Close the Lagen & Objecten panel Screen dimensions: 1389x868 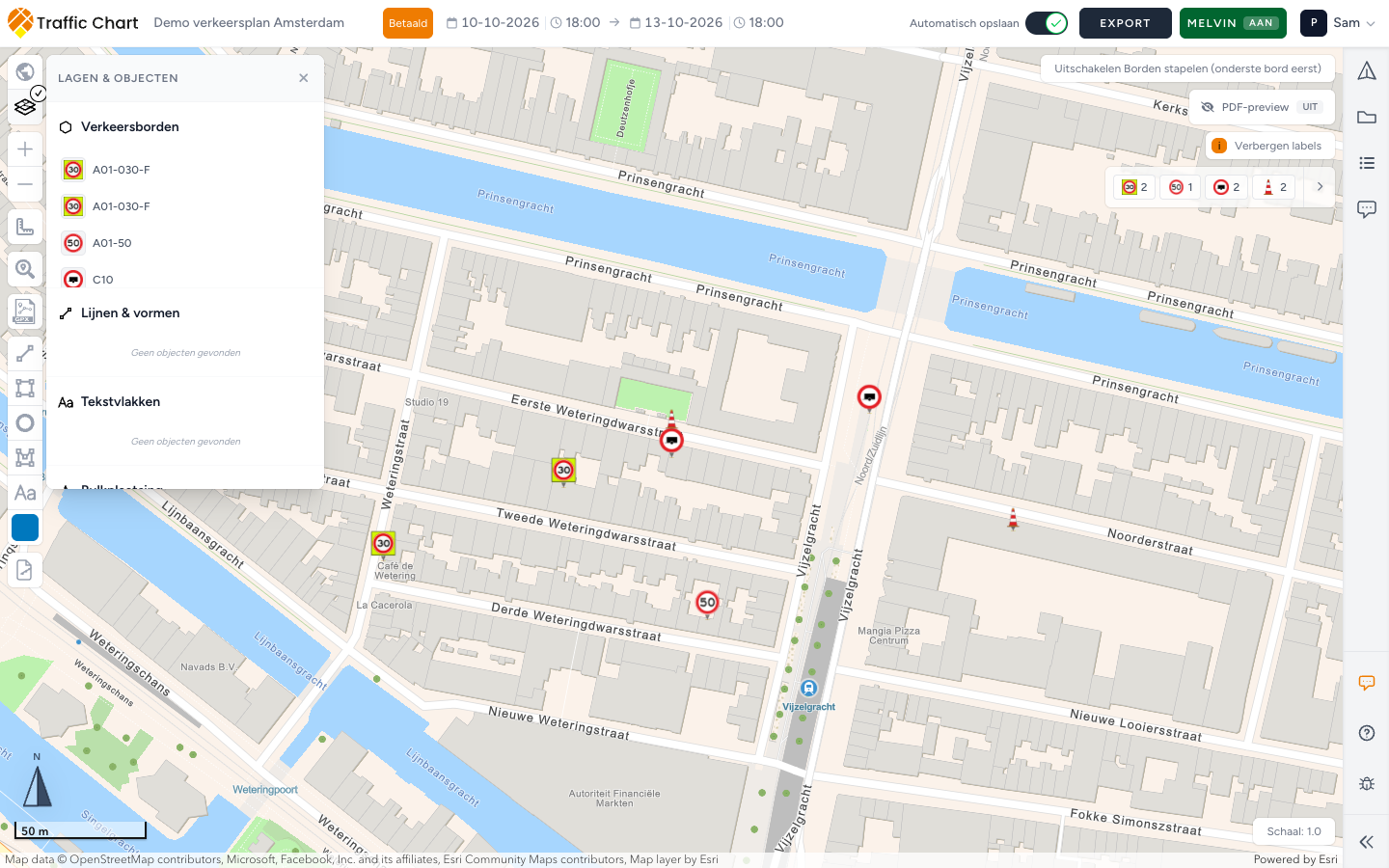[304, 78]
